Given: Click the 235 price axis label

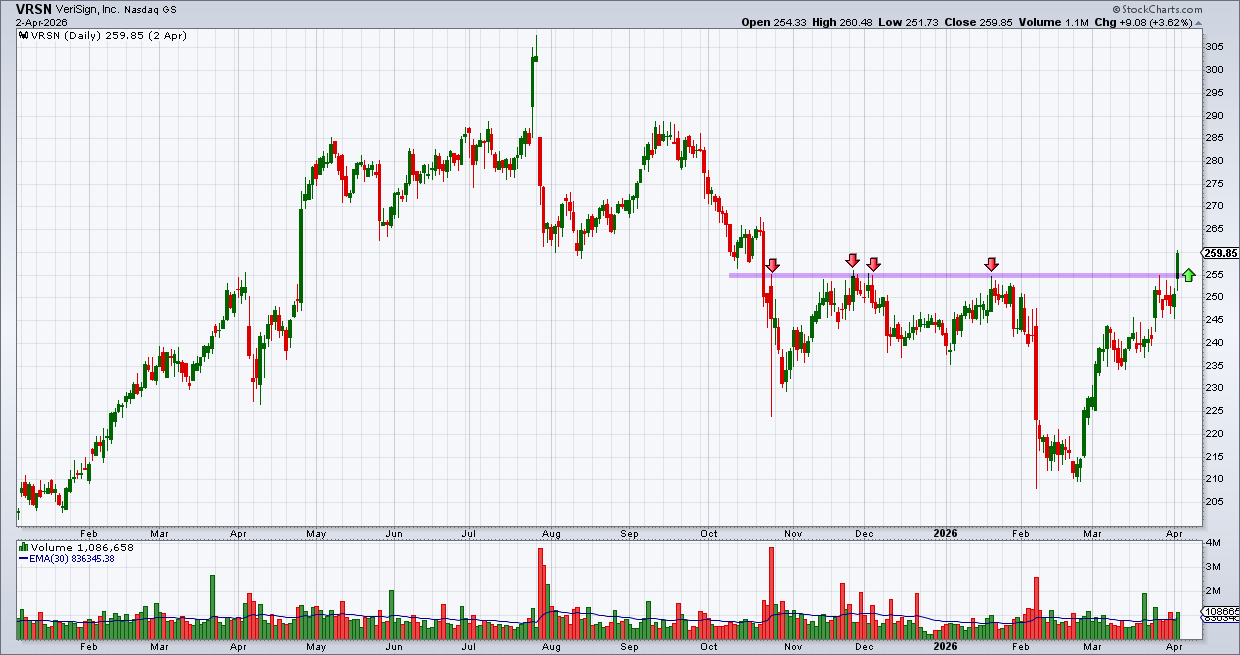Looking at the screenshot, I should [x=1214, y=365].
